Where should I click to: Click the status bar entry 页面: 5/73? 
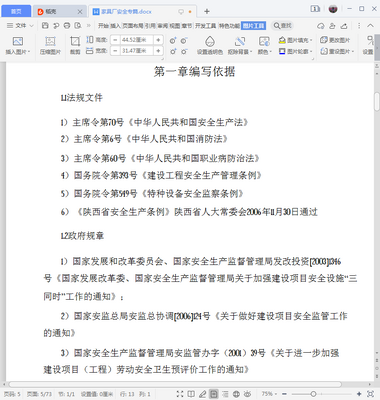pos(39,394)
